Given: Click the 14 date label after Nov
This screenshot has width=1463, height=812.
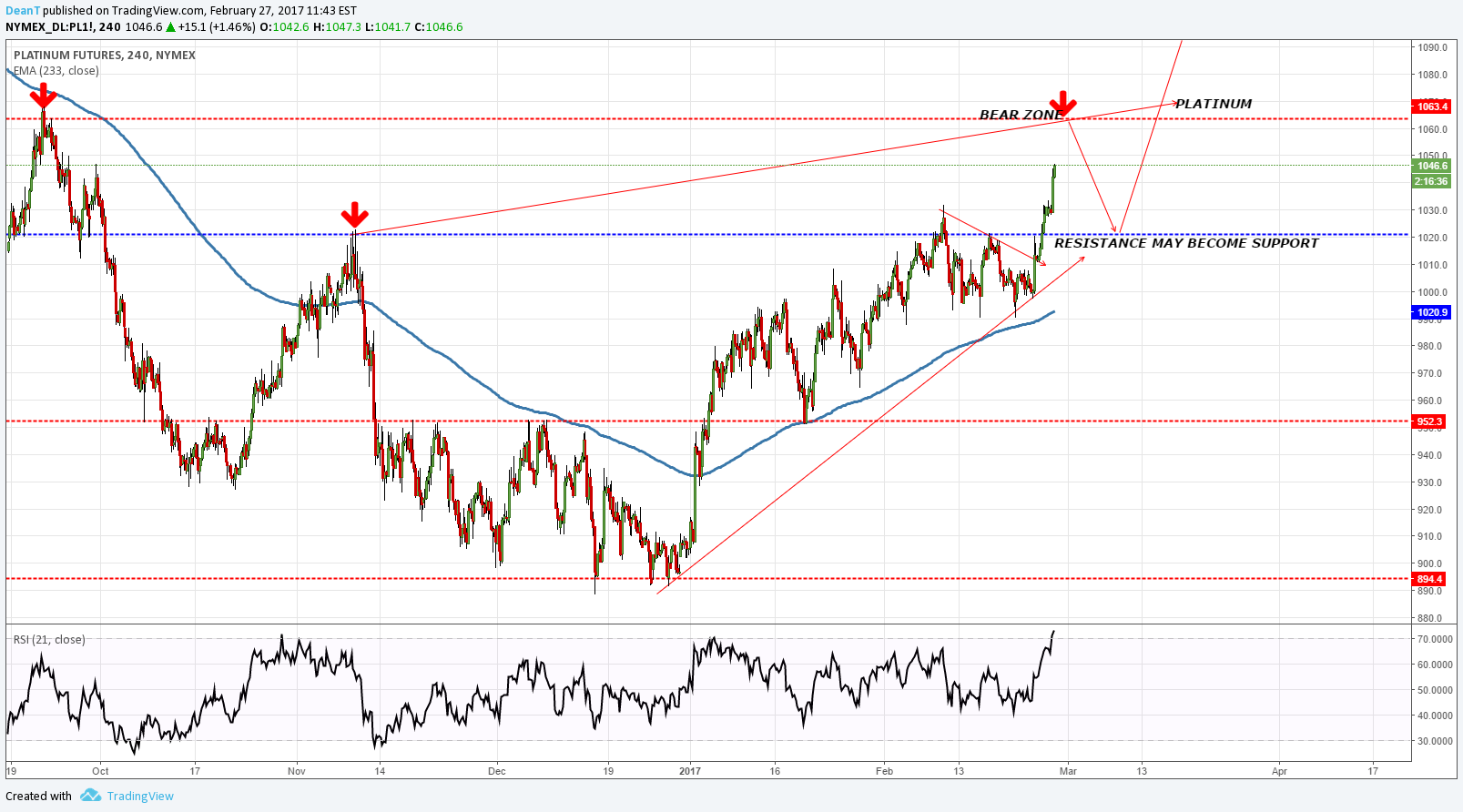Looking at the screenshot, I should pos(380,771).
